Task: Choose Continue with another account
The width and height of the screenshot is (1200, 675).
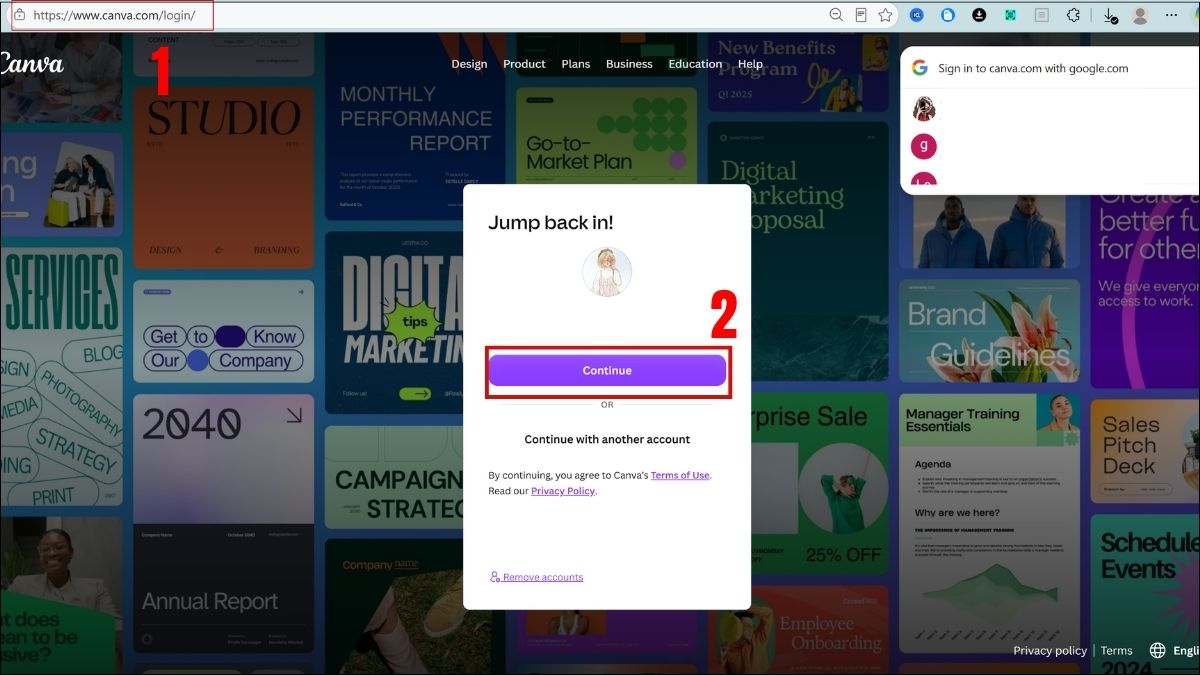Action: click(607, 439)
